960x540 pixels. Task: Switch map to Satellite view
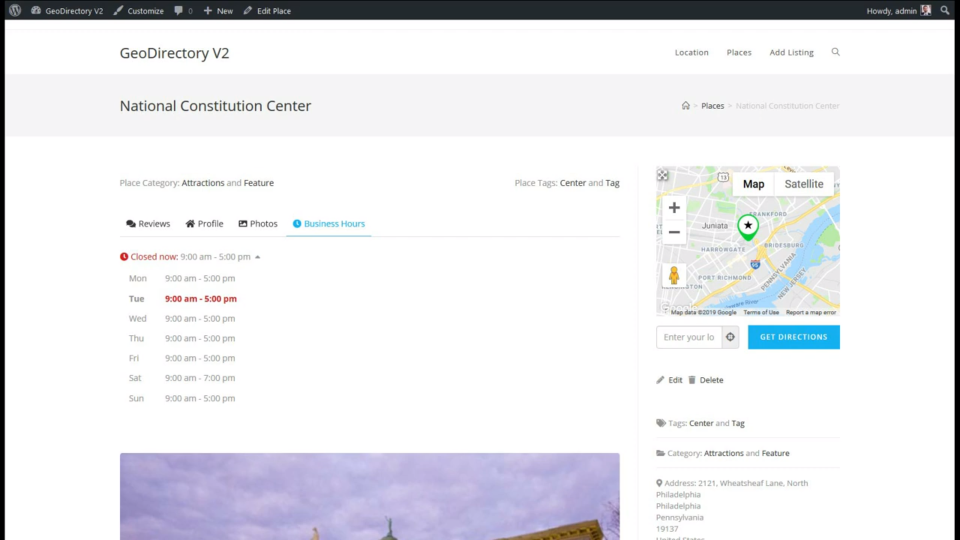tap(804, 184)
